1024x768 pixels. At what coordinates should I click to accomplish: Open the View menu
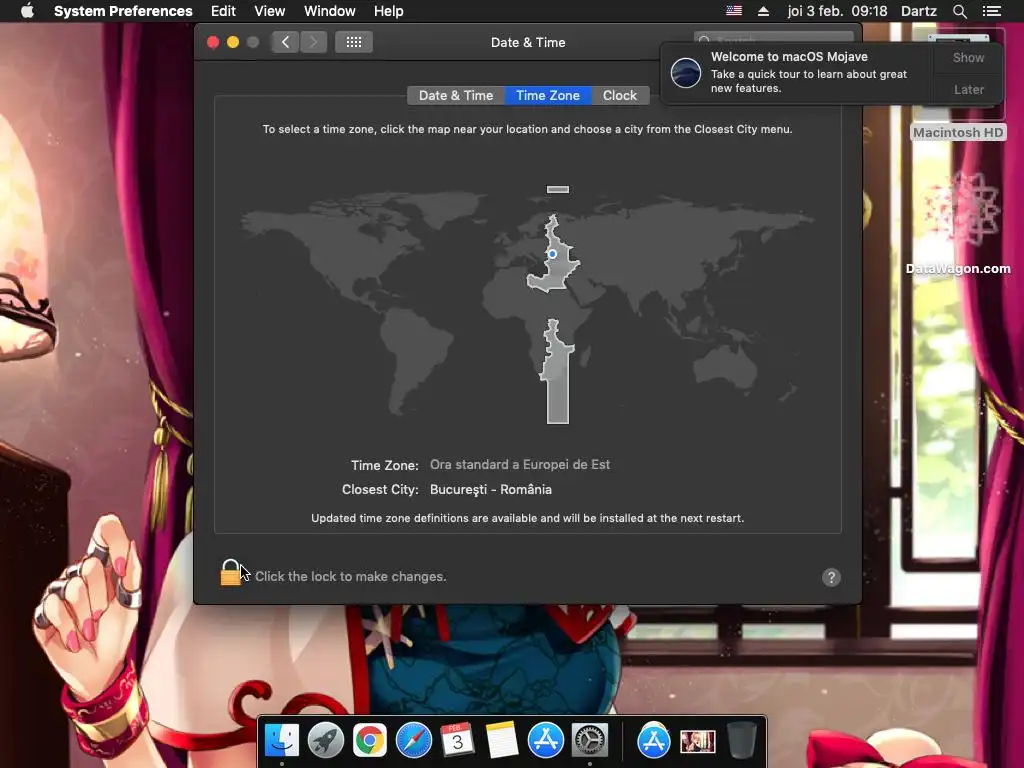[x=270, y=11]
